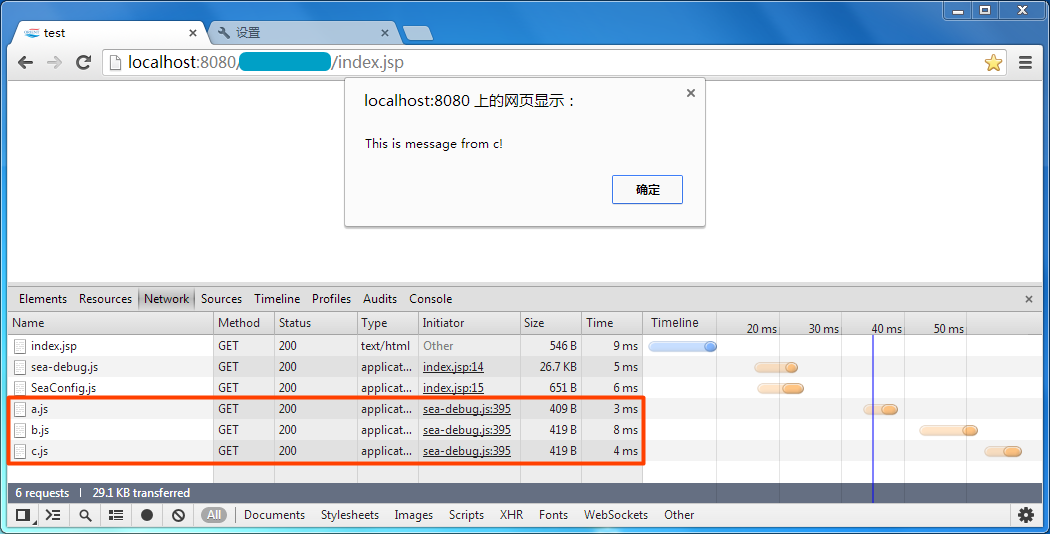Clear the network log icon
1050x534 pixels.
pos(178,515)
